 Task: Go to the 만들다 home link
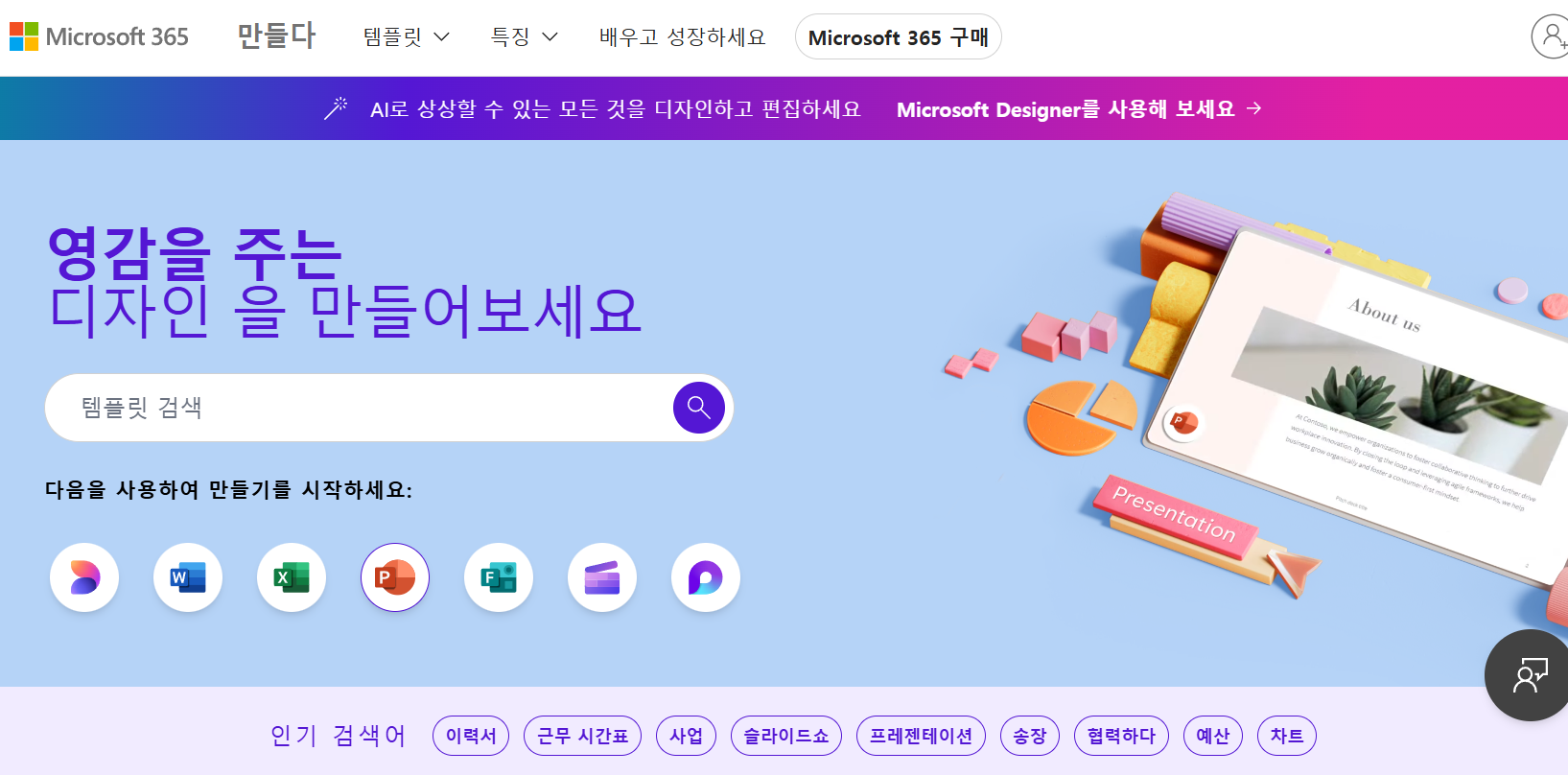[276, 36]
